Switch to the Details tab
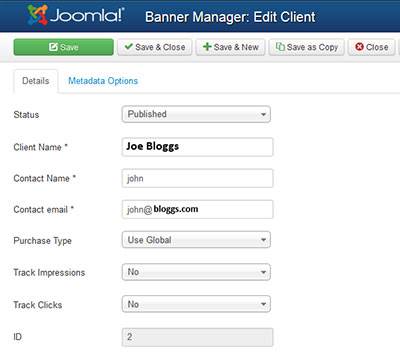Viewport: 400px width, 363px height. click(36, 81)
